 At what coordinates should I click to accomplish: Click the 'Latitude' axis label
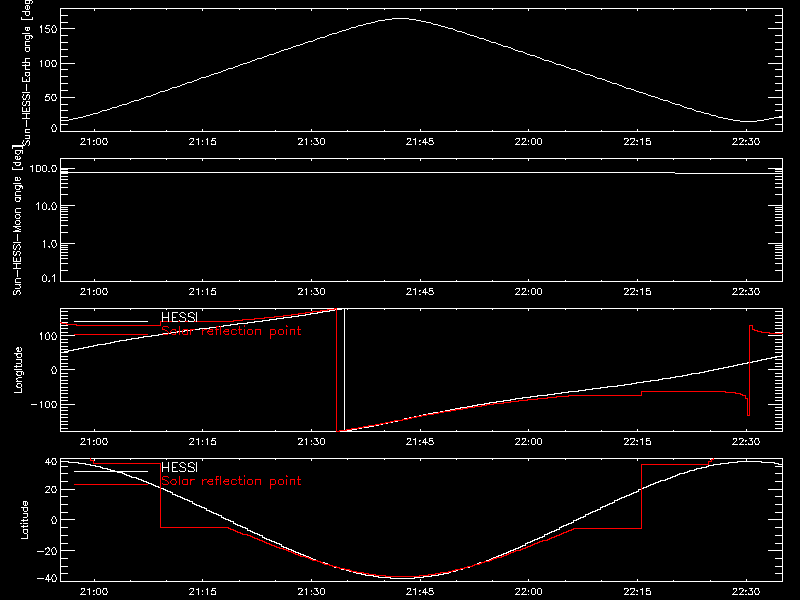click(x=24, y=520)
